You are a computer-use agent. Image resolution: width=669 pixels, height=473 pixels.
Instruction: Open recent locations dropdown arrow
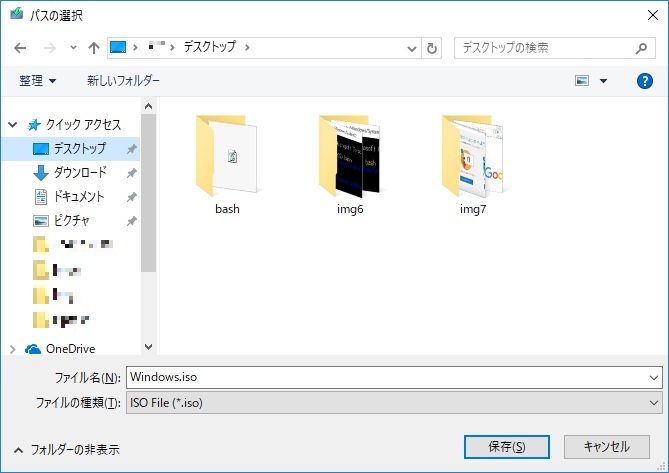coord(73,48)
